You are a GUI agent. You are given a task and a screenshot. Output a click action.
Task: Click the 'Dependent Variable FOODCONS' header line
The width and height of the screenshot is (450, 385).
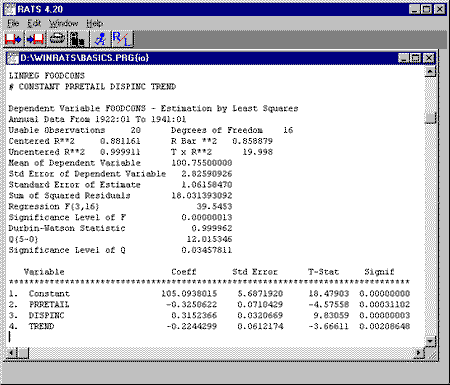153,108
